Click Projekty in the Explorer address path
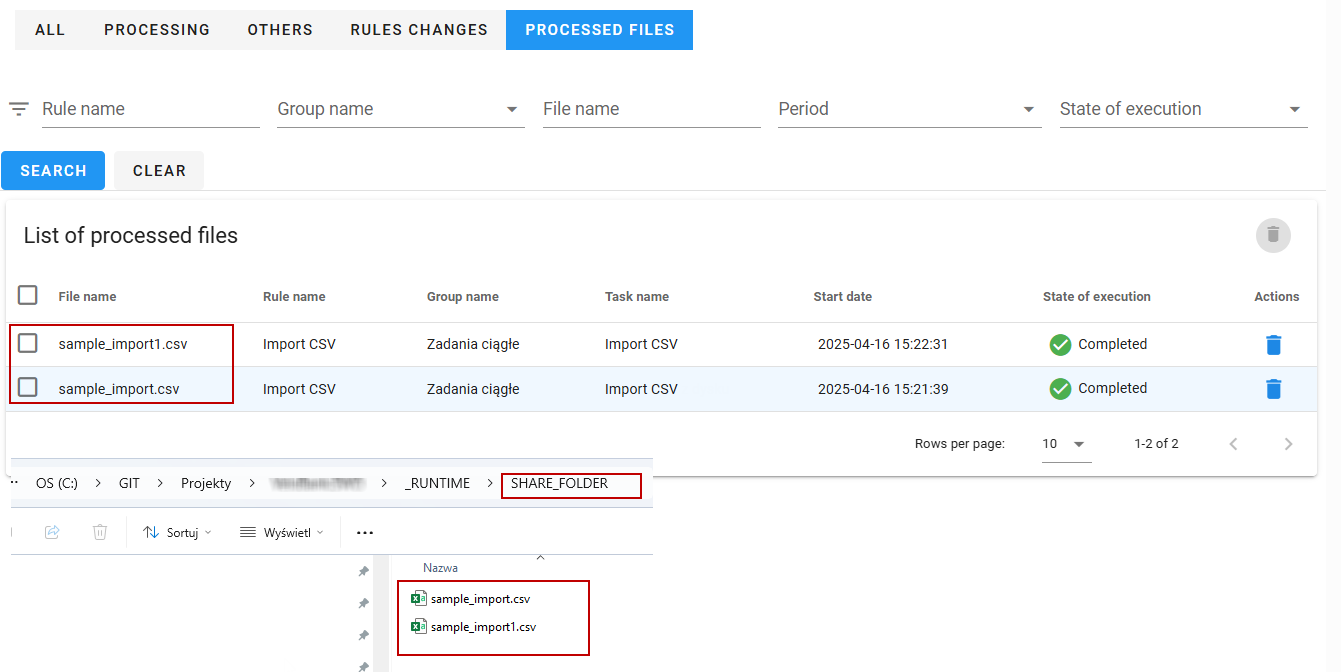The image size is (1341, 672). pos(206,484)
